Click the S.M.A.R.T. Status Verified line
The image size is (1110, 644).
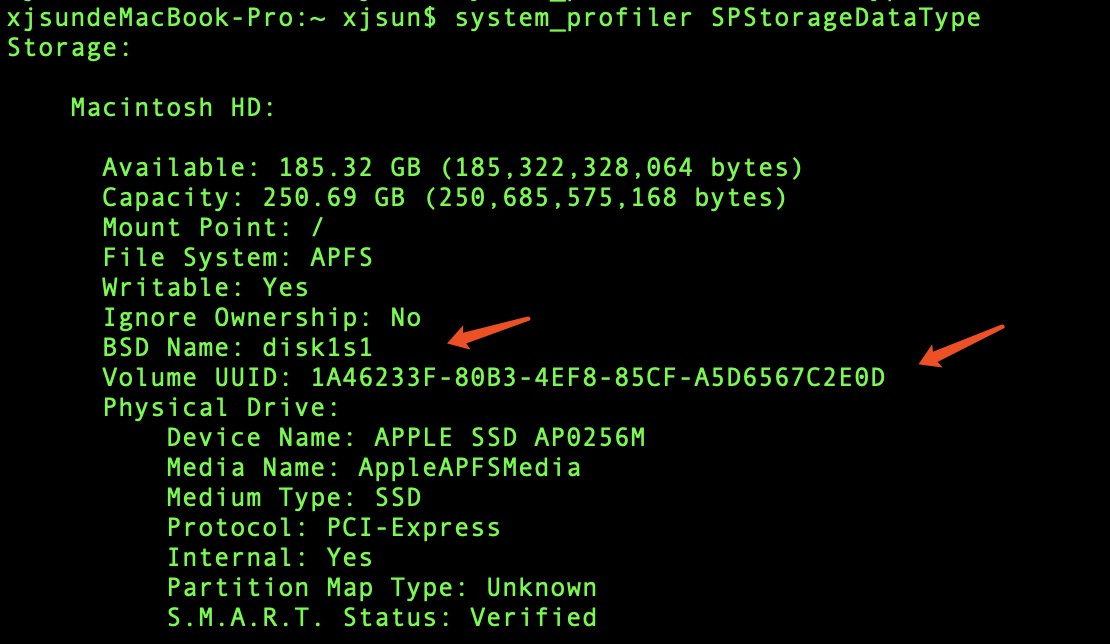point(382,617)
